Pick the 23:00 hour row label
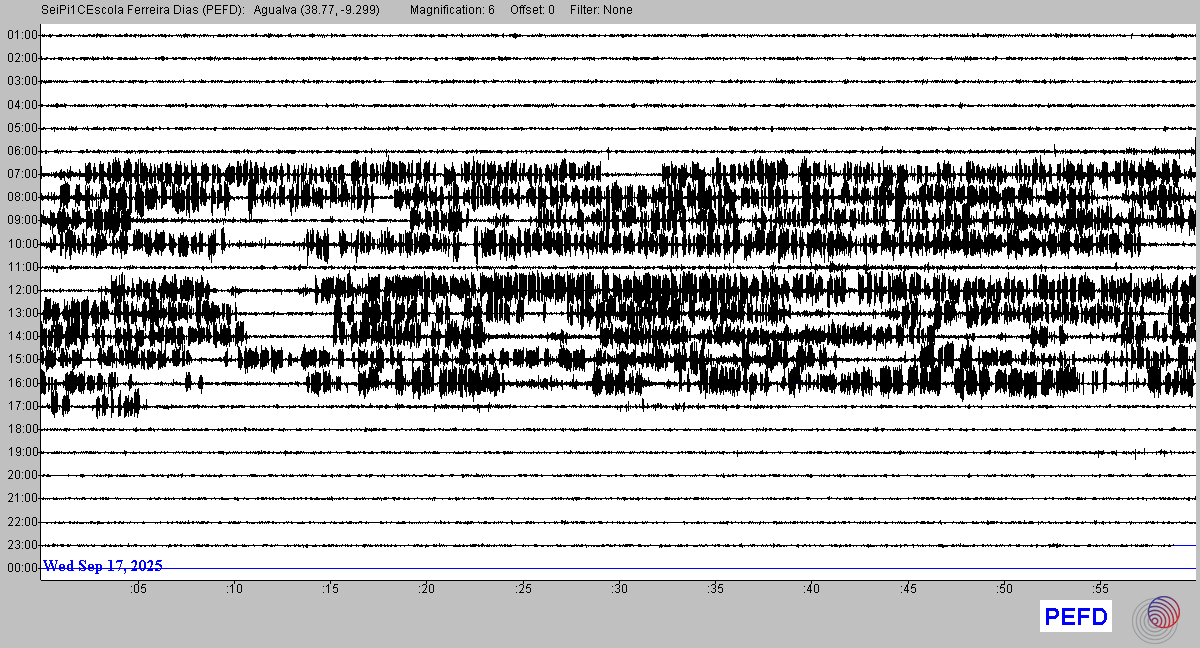 [x=21, y=545]
